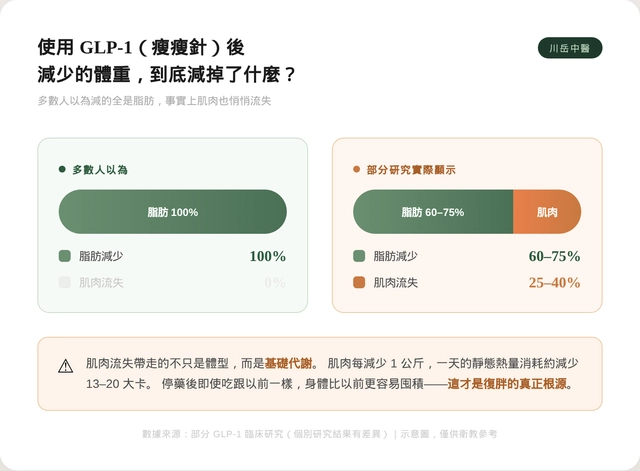The width and height of the screenshot is (640, 471).
Task: Click the warning triangle icon
Action: coord(66,366)
